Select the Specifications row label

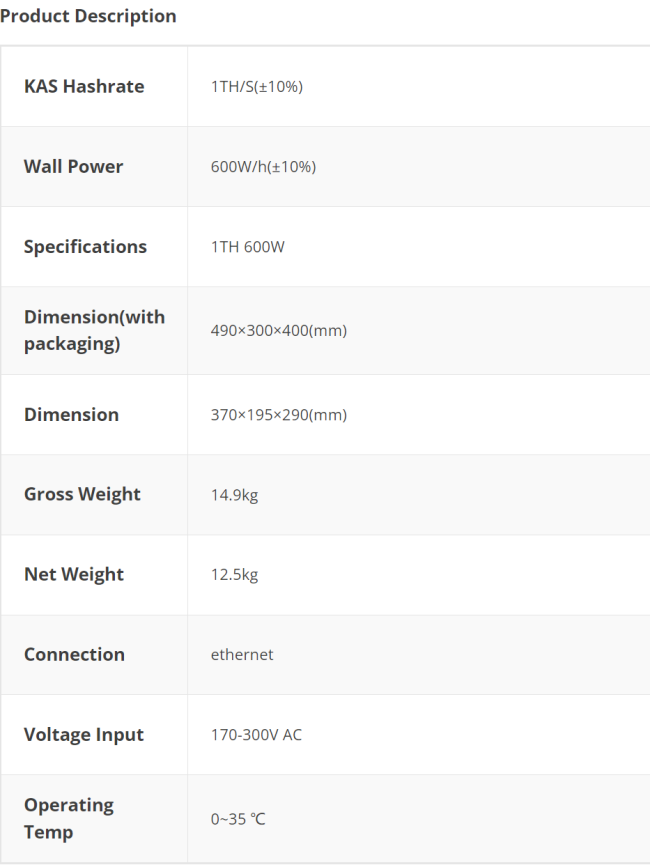[86, 247]
